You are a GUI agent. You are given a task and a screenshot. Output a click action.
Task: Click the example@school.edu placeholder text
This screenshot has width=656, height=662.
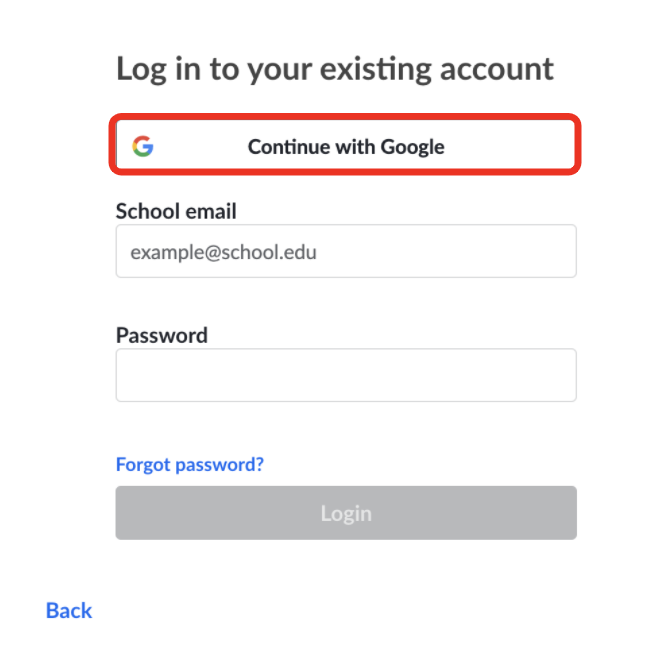[223, 252]
